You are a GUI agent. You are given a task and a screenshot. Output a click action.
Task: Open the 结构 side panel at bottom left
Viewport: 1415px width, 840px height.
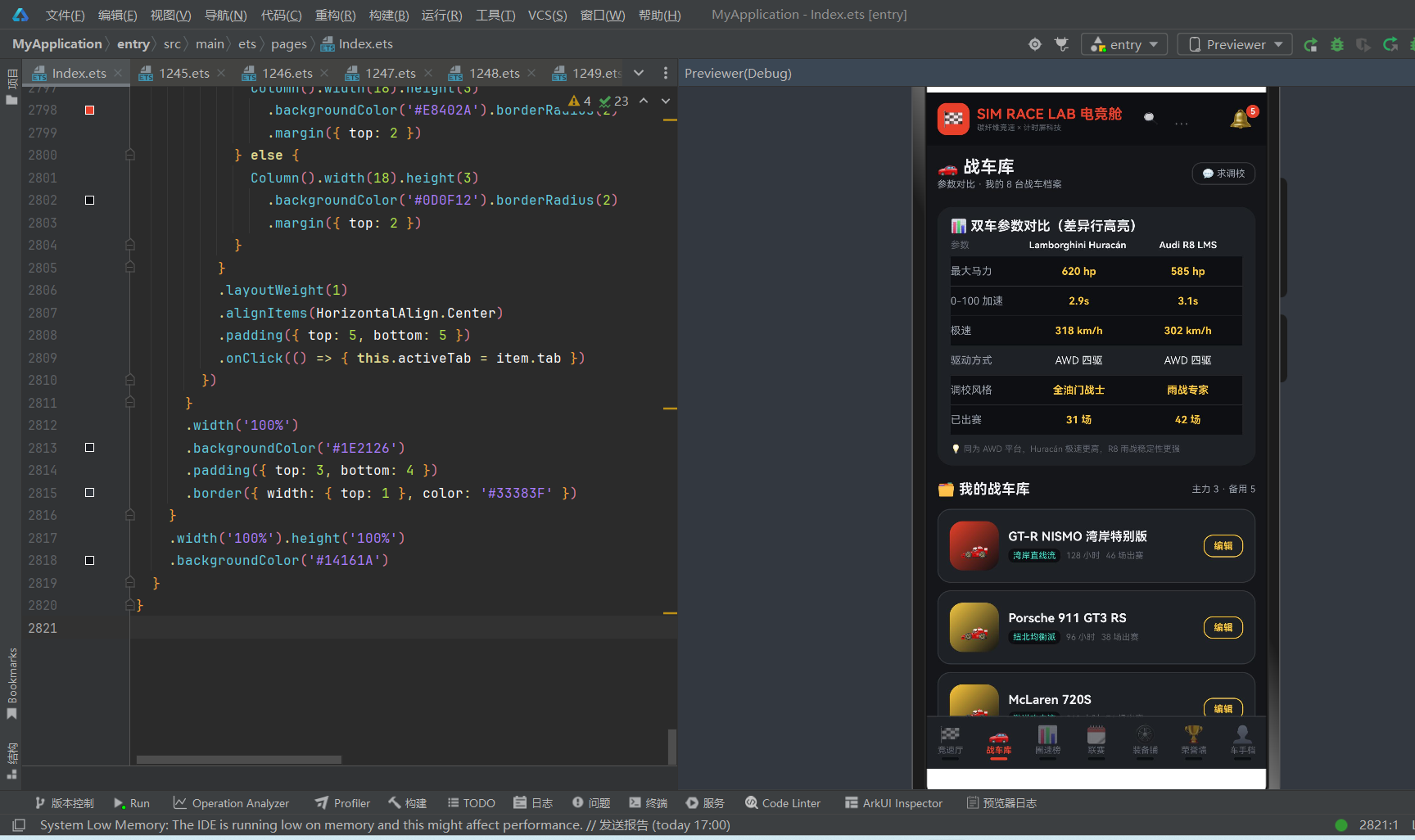click(x=12, y=761)
